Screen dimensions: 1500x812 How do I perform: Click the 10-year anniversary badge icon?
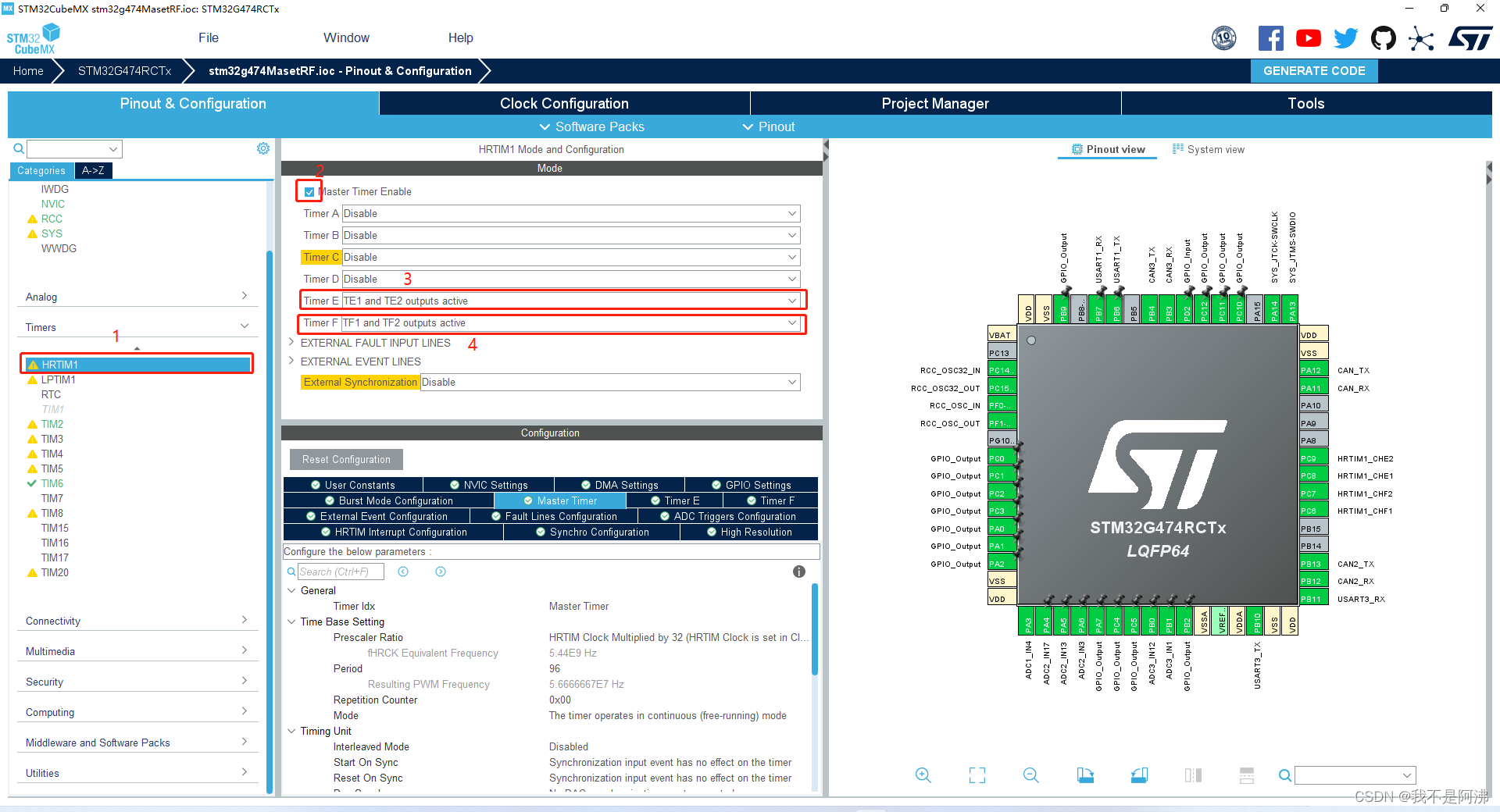pyautogui.click(x=1224, y=38)
